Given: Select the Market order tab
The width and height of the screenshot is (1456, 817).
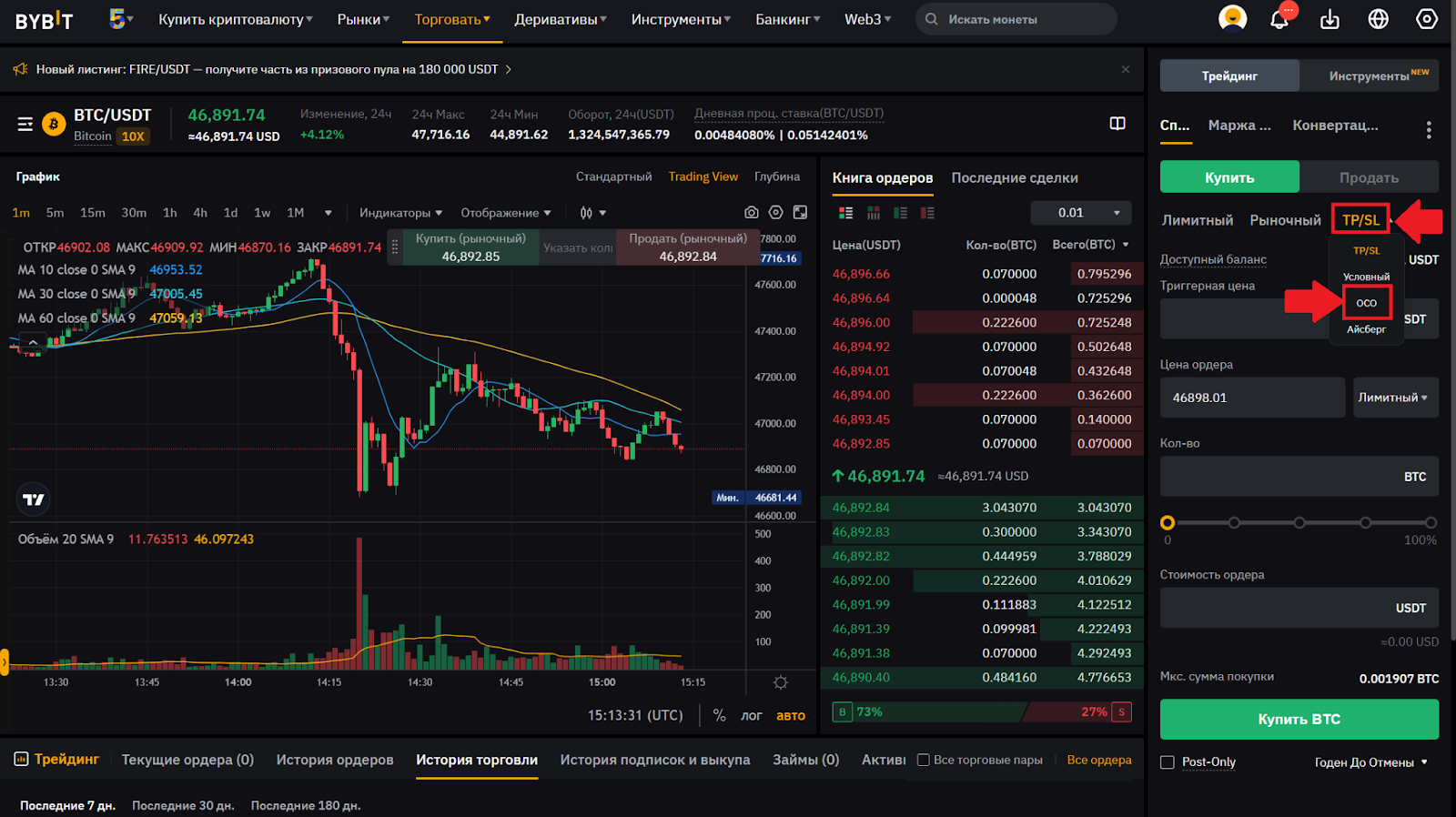Looking at the screenshot, I should (x=1285, y=220).
